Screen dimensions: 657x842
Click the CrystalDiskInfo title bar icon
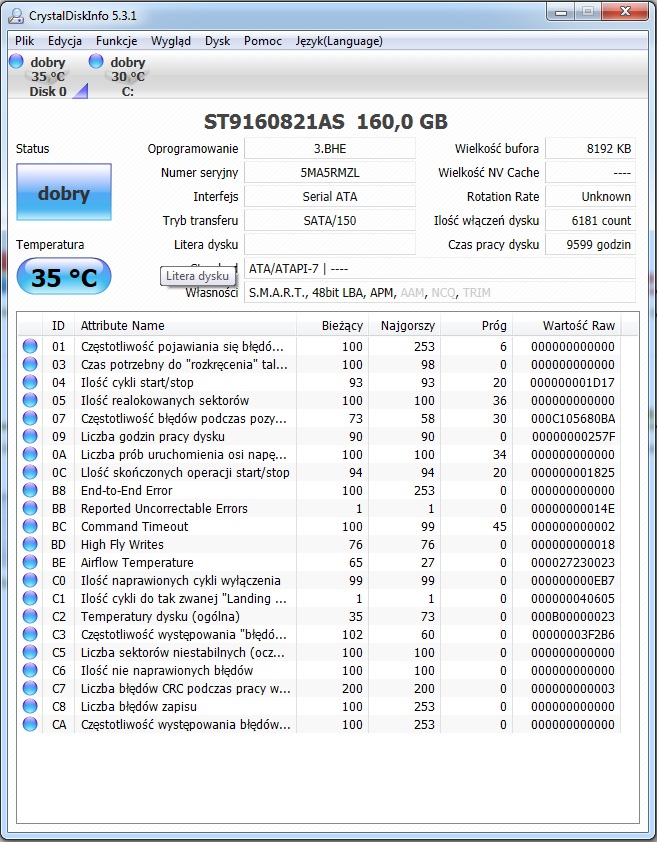click(x=16, y=16)
